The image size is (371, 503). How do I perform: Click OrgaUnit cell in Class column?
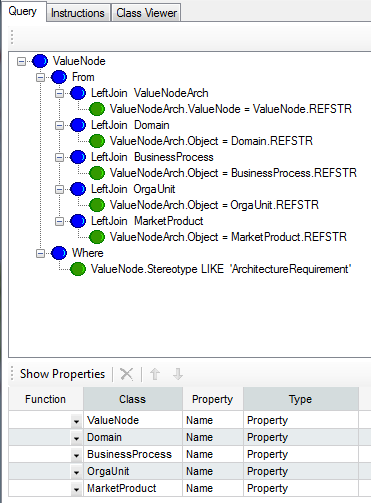point(133,471)
